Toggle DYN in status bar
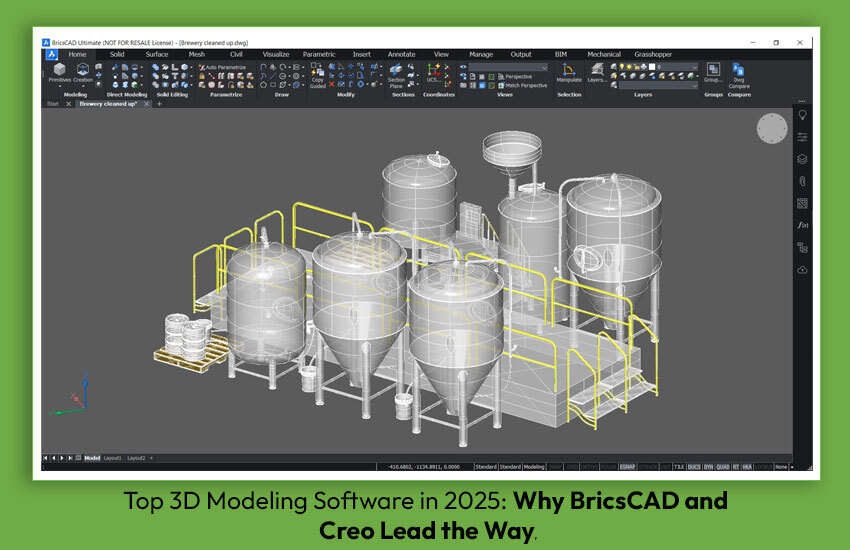This screenshot has width=850, height=550. [x=708, y=467]
